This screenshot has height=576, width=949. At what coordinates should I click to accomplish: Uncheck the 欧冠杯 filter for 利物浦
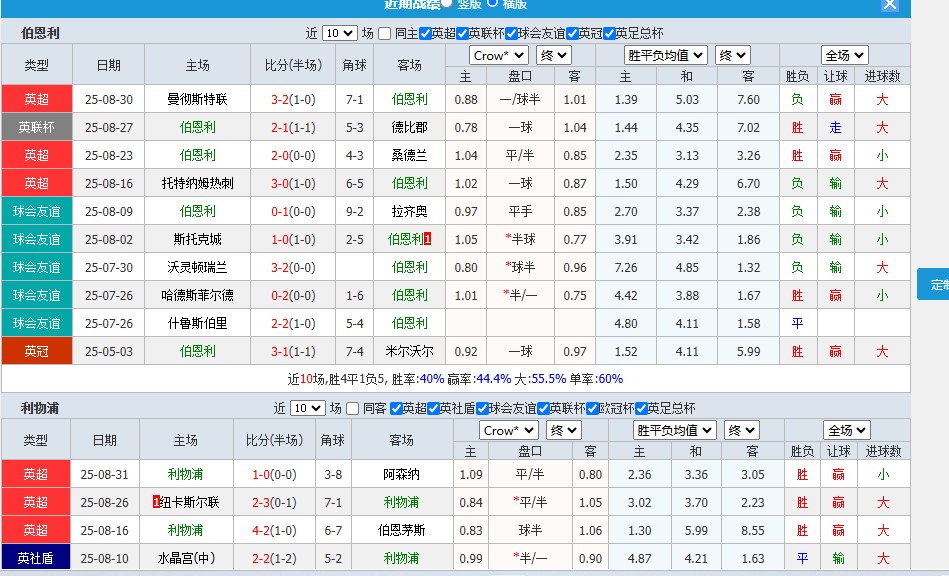point(590,408)
